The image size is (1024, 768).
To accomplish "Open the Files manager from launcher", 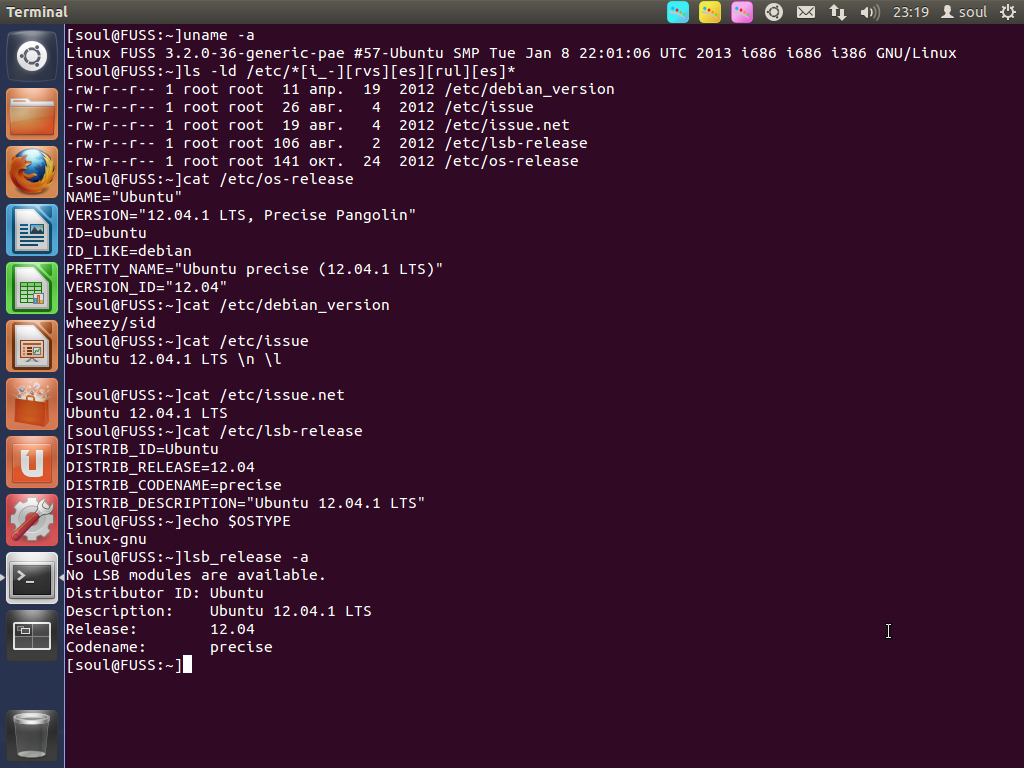I will click(32, 114).
